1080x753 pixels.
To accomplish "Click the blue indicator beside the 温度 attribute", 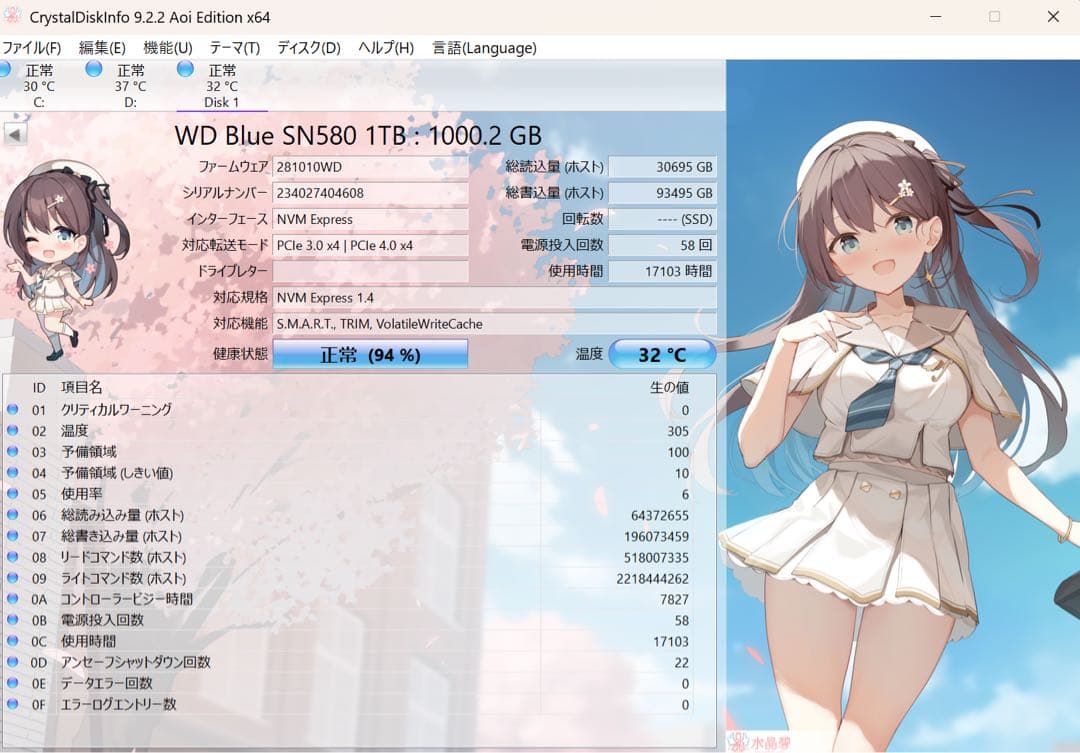I will pos(10,430).
